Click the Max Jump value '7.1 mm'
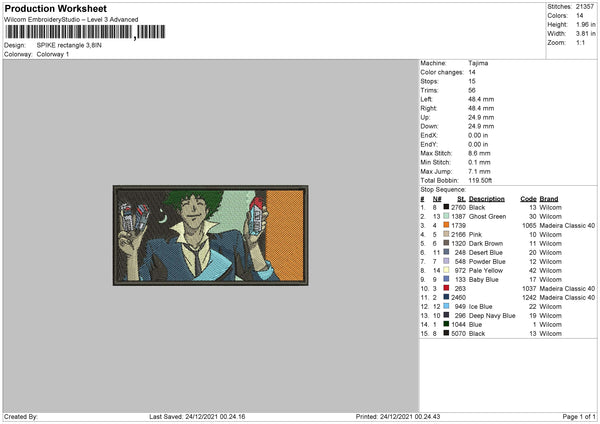The width and height of the screenshot is (600, 424). pyautogui.click(x=479, y=171)
